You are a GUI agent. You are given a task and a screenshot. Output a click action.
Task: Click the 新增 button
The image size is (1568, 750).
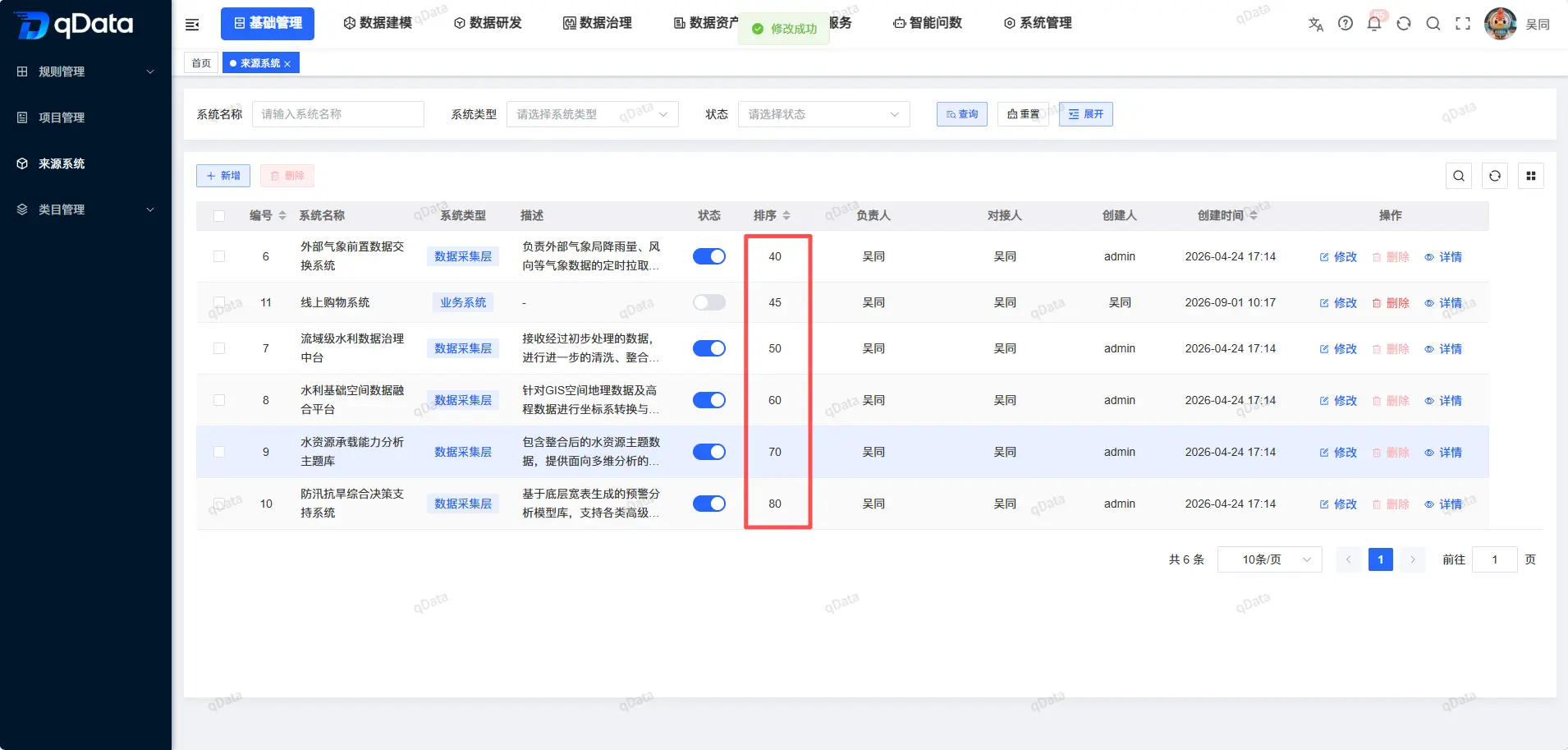click(223, 176)
